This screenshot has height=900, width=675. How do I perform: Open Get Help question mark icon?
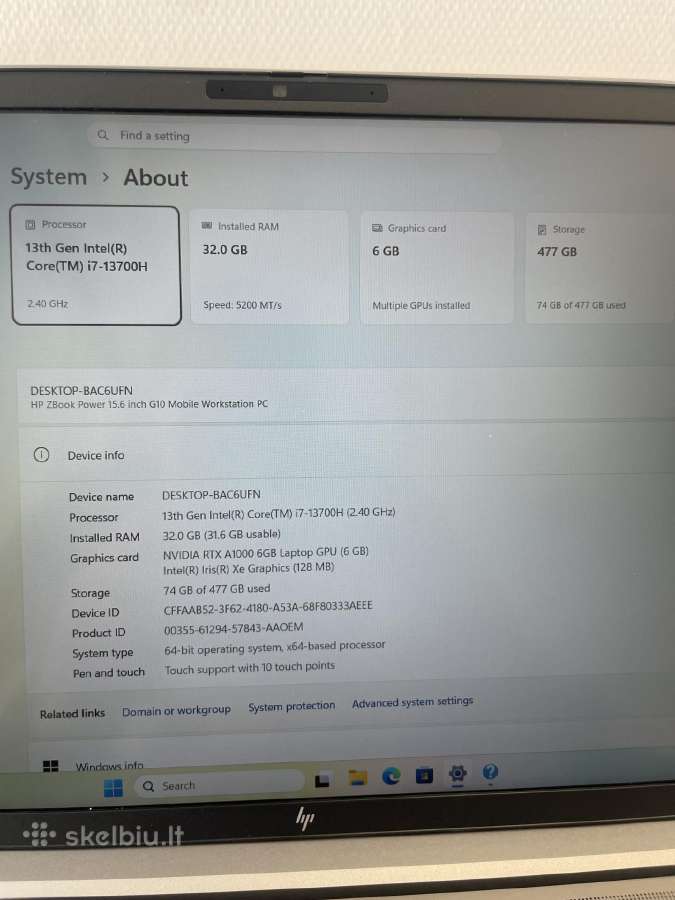point(490,772)
